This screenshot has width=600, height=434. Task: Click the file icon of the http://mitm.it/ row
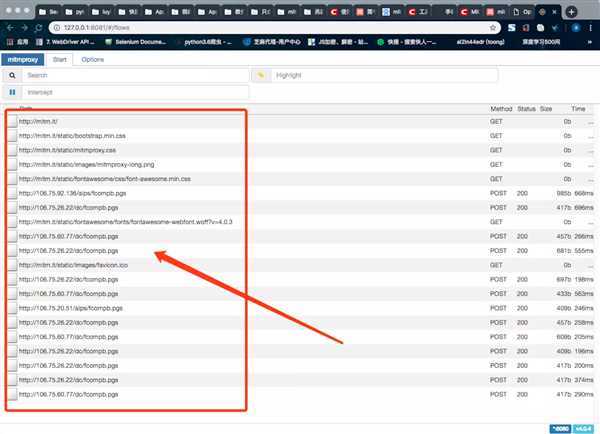[x=12, y=121]
